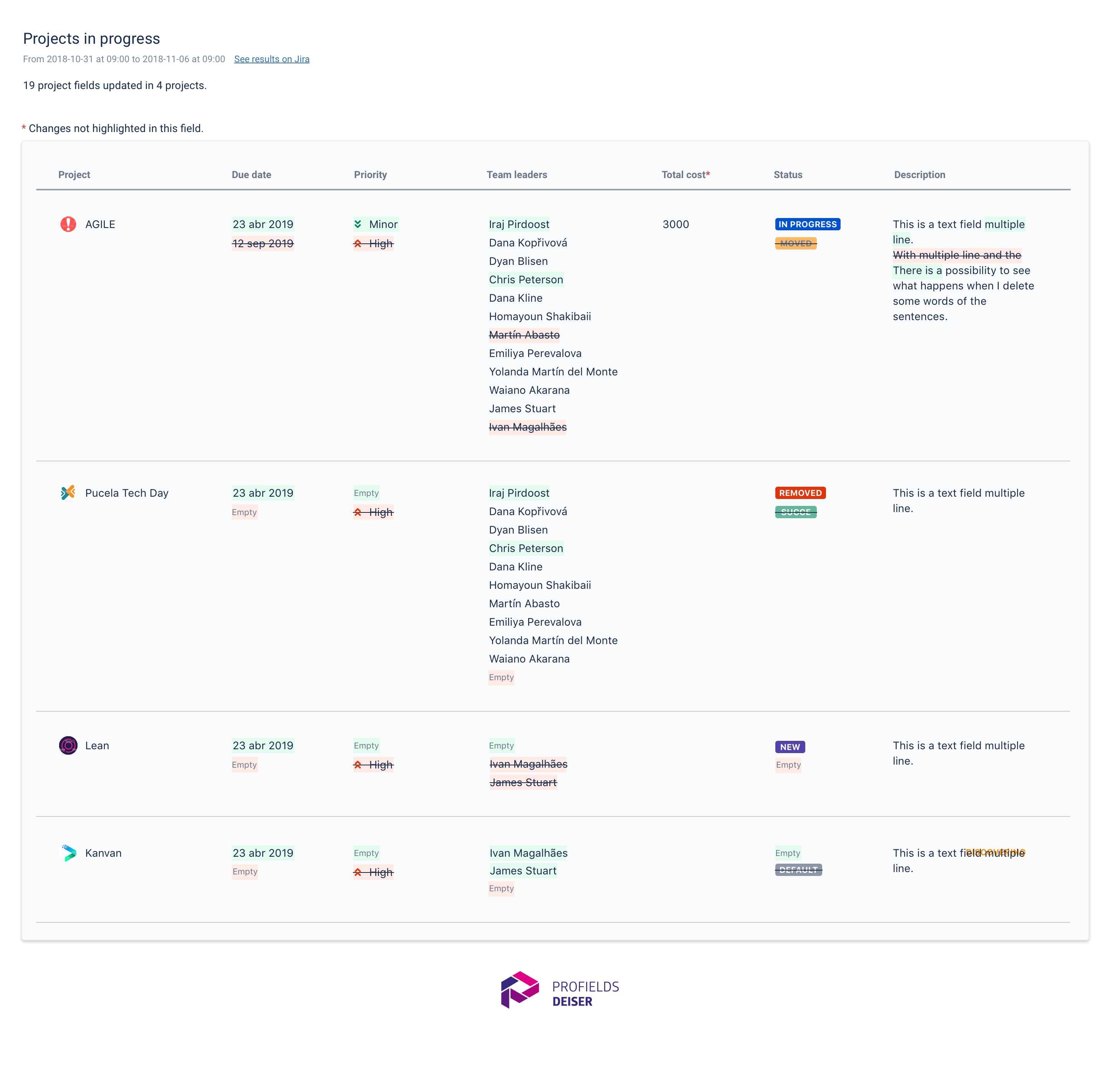Click the Pucela Tech Day project name
The height and width of the screenshot is (1074, 1120).
click(127, 493)
